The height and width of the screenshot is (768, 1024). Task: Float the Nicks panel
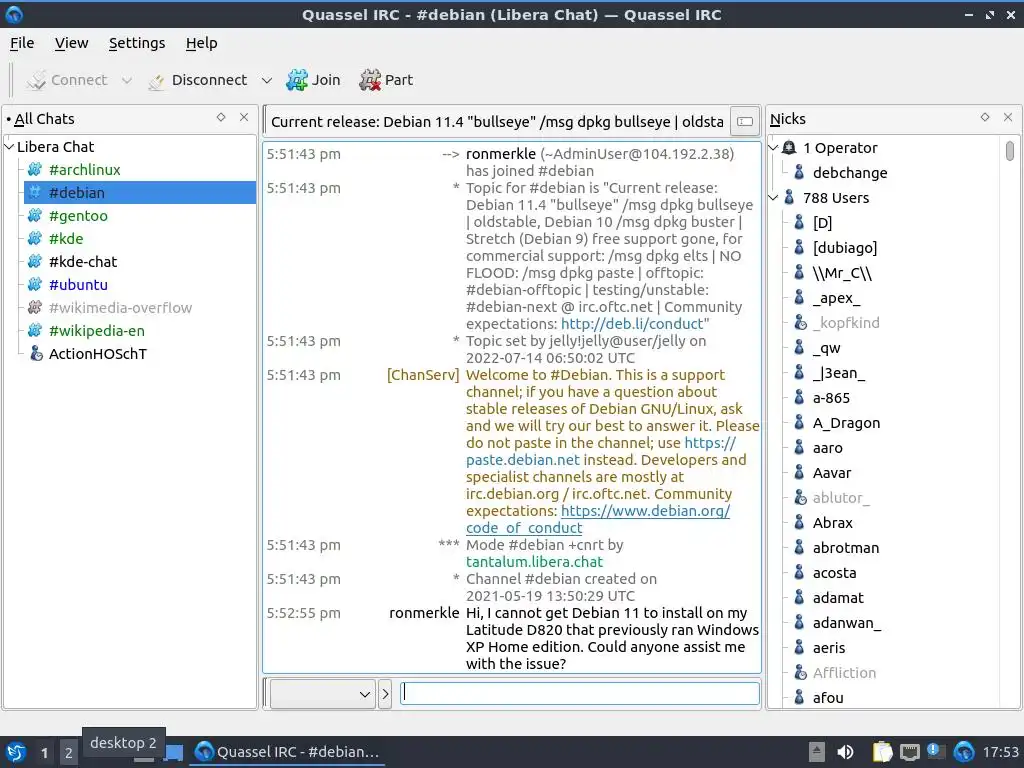[x=985, y=117]
